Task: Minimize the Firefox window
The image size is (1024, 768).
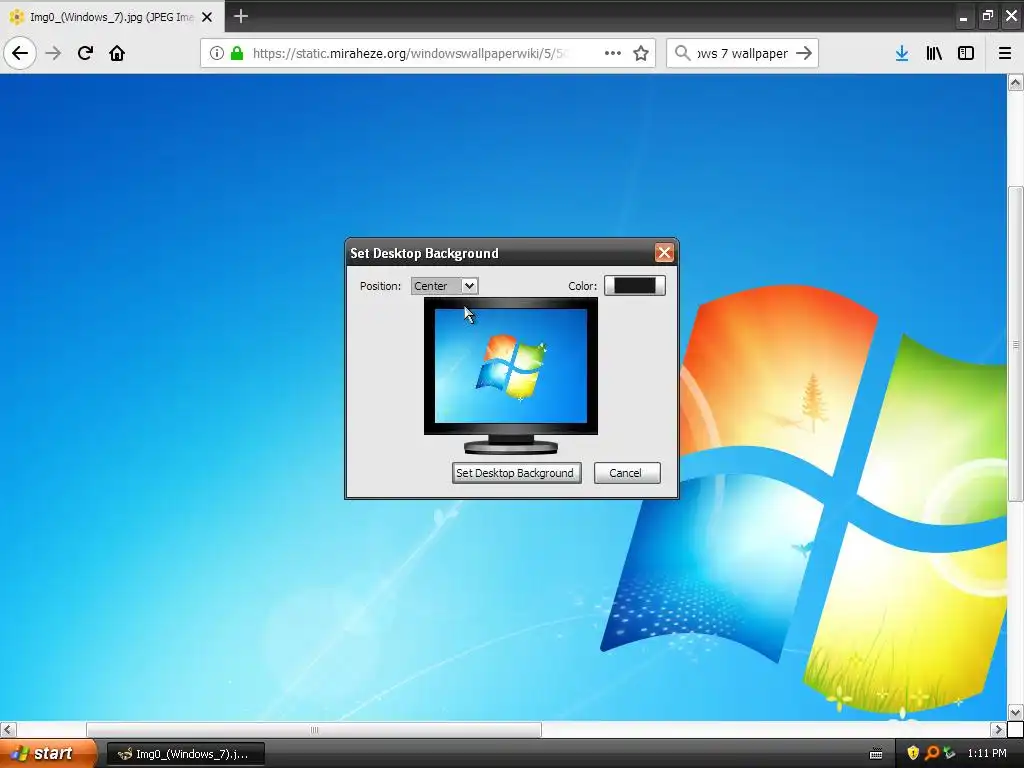Action: (x=963, y=16)
